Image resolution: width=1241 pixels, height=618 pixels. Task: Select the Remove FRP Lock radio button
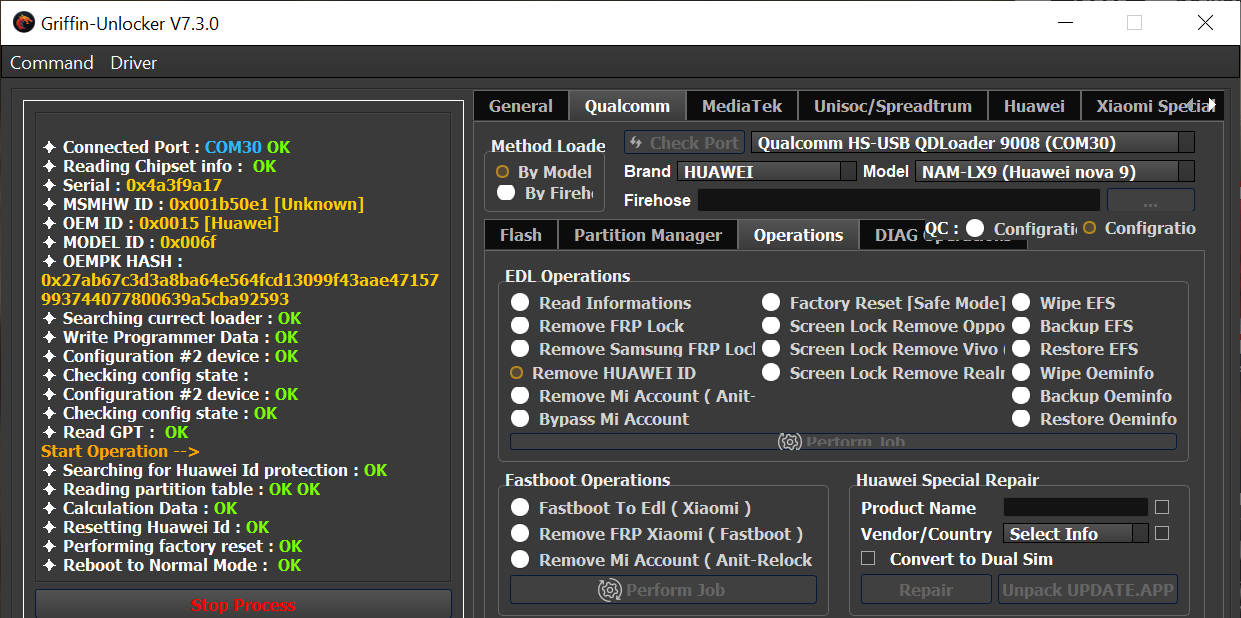tap(520, 326)
